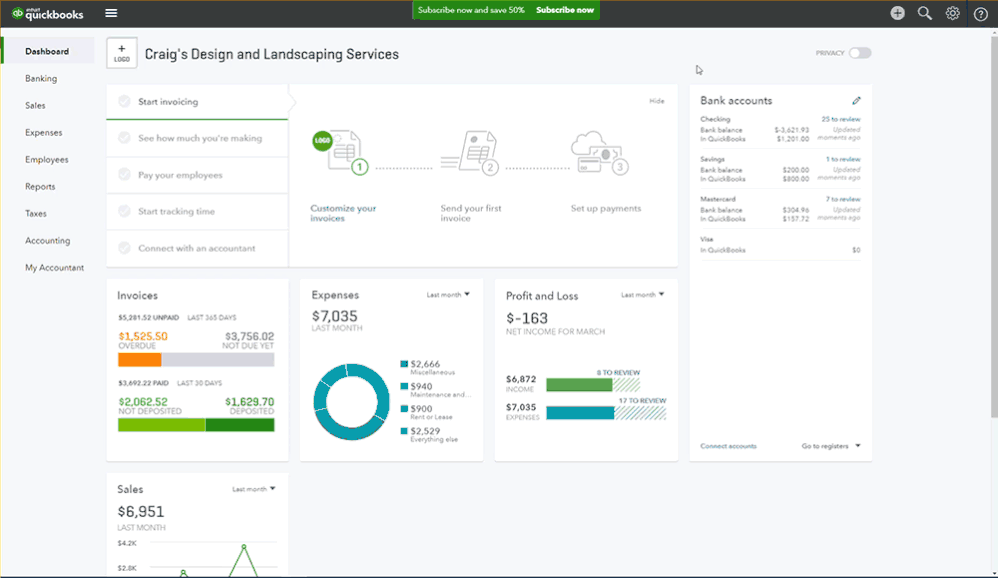Edit bank accounts with pencil icon
The image size is (998, 578).
tap(856, 101)
